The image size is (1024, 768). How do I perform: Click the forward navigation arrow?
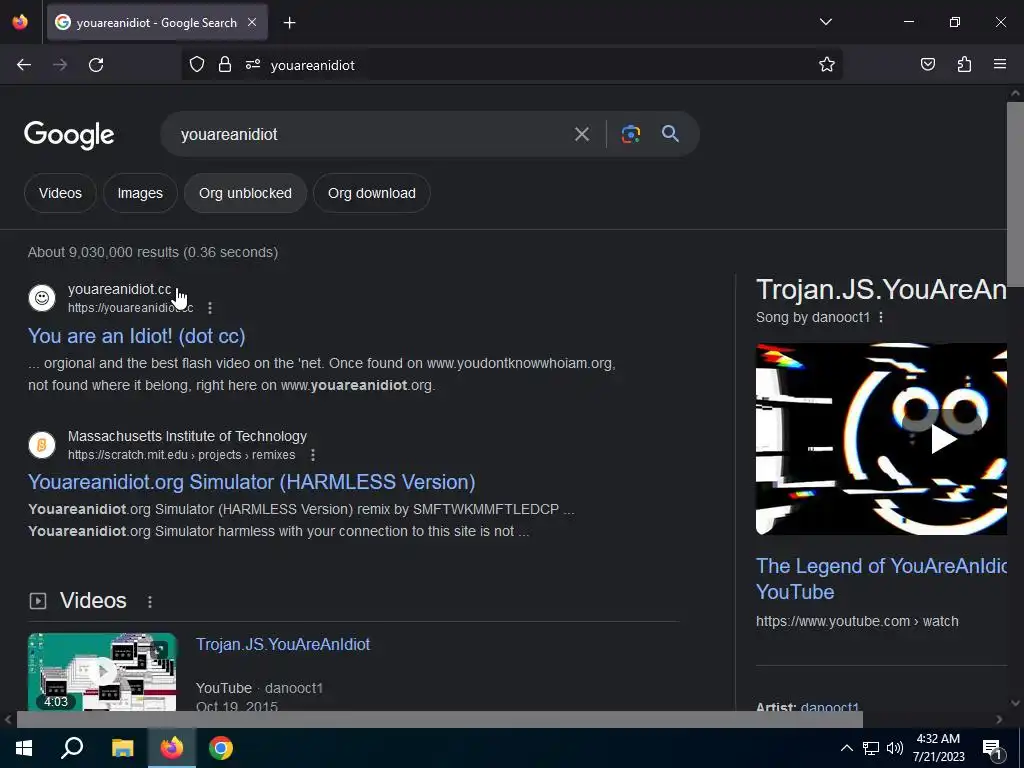coord(60,65)
